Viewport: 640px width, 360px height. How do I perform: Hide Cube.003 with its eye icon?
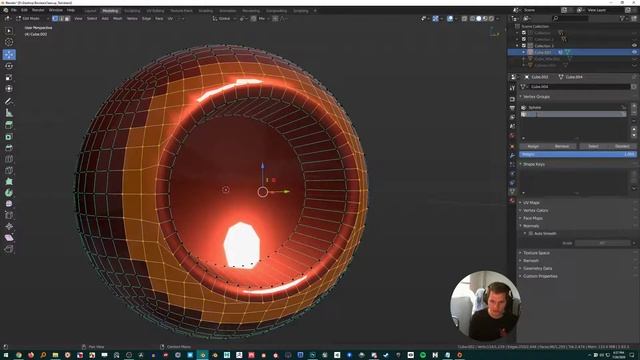[x=634, y=52]
